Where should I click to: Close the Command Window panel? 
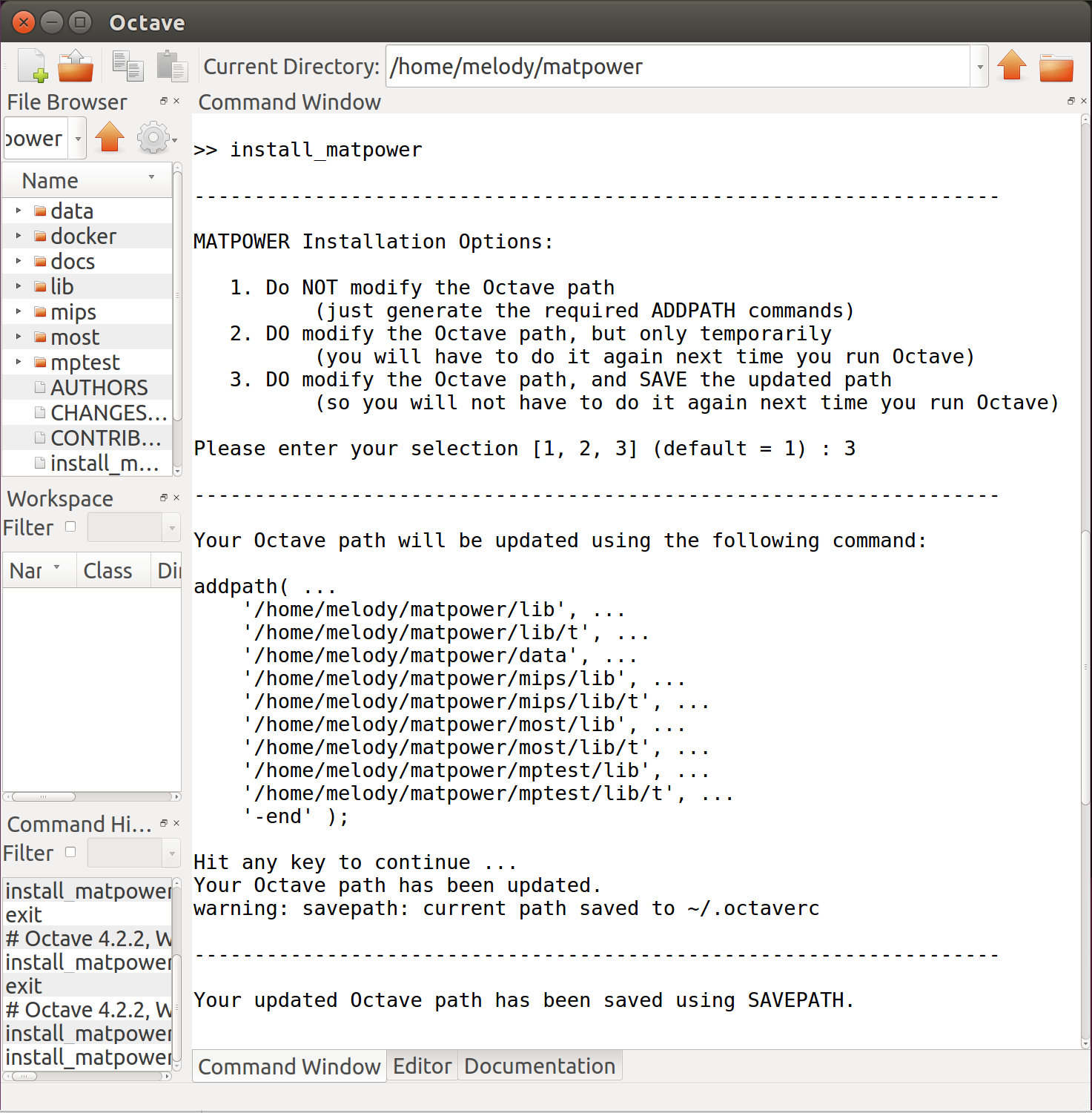[x=1084, y=101]
